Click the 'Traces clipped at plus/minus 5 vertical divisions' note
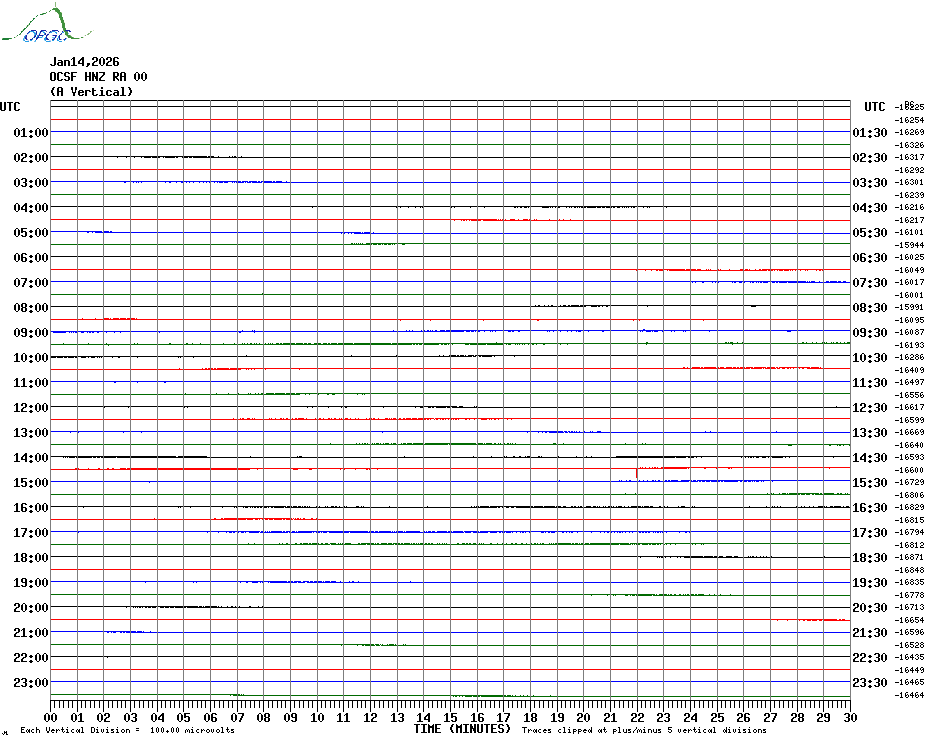This screenshot has width=930, height=744. pos(644,730)
